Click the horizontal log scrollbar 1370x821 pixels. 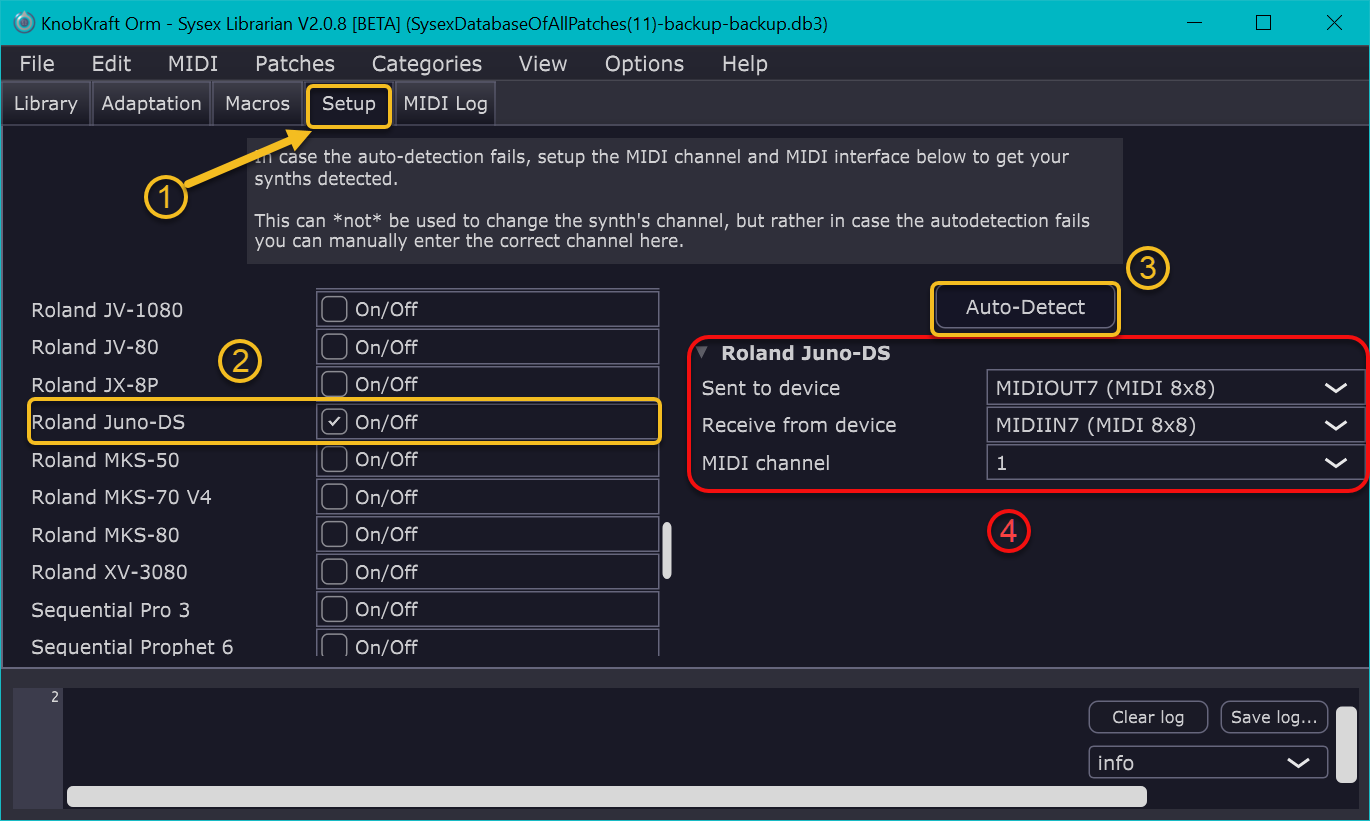[606, 796]
